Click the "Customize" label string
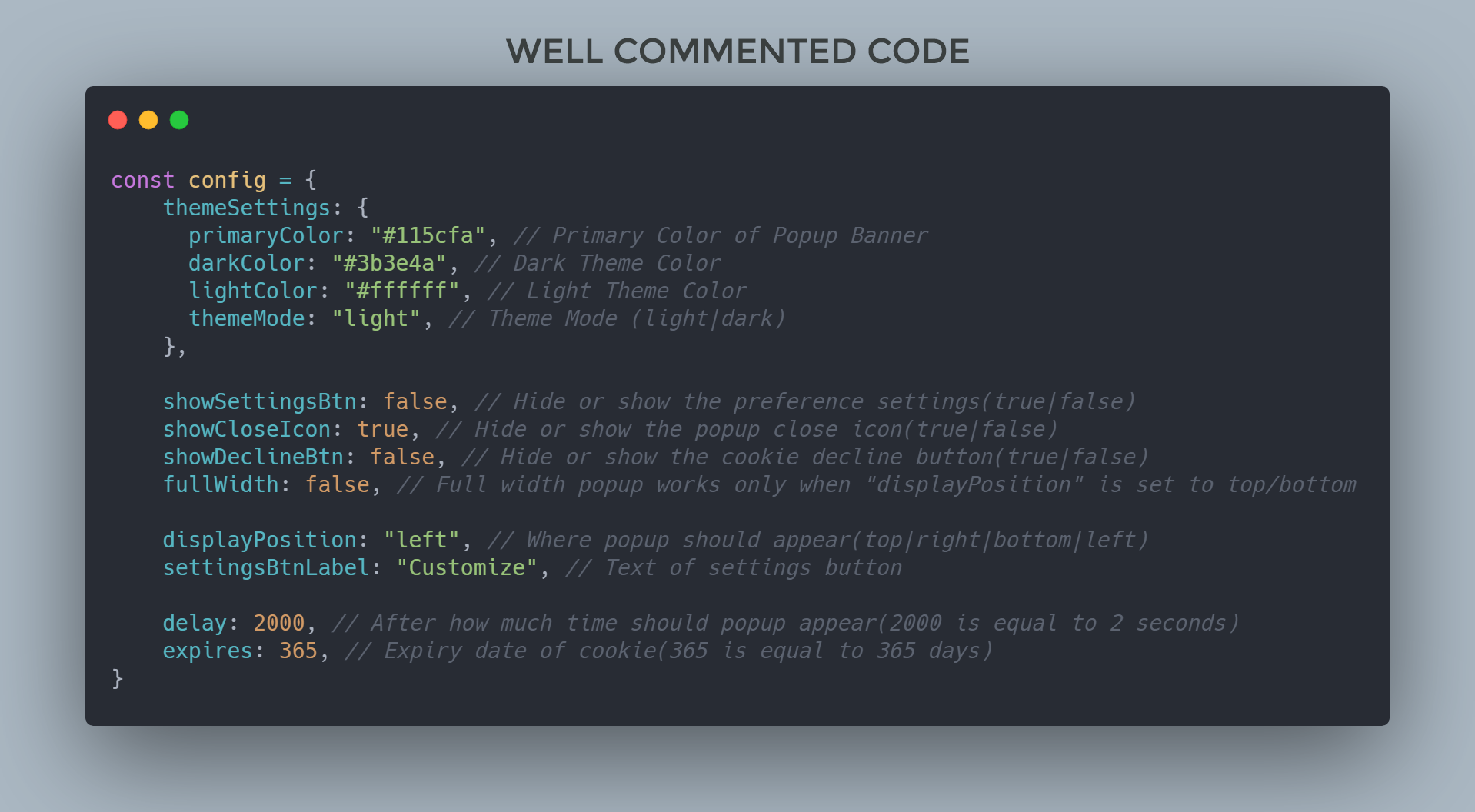Viewport: 1475px width, 812px height. point(467,567)
